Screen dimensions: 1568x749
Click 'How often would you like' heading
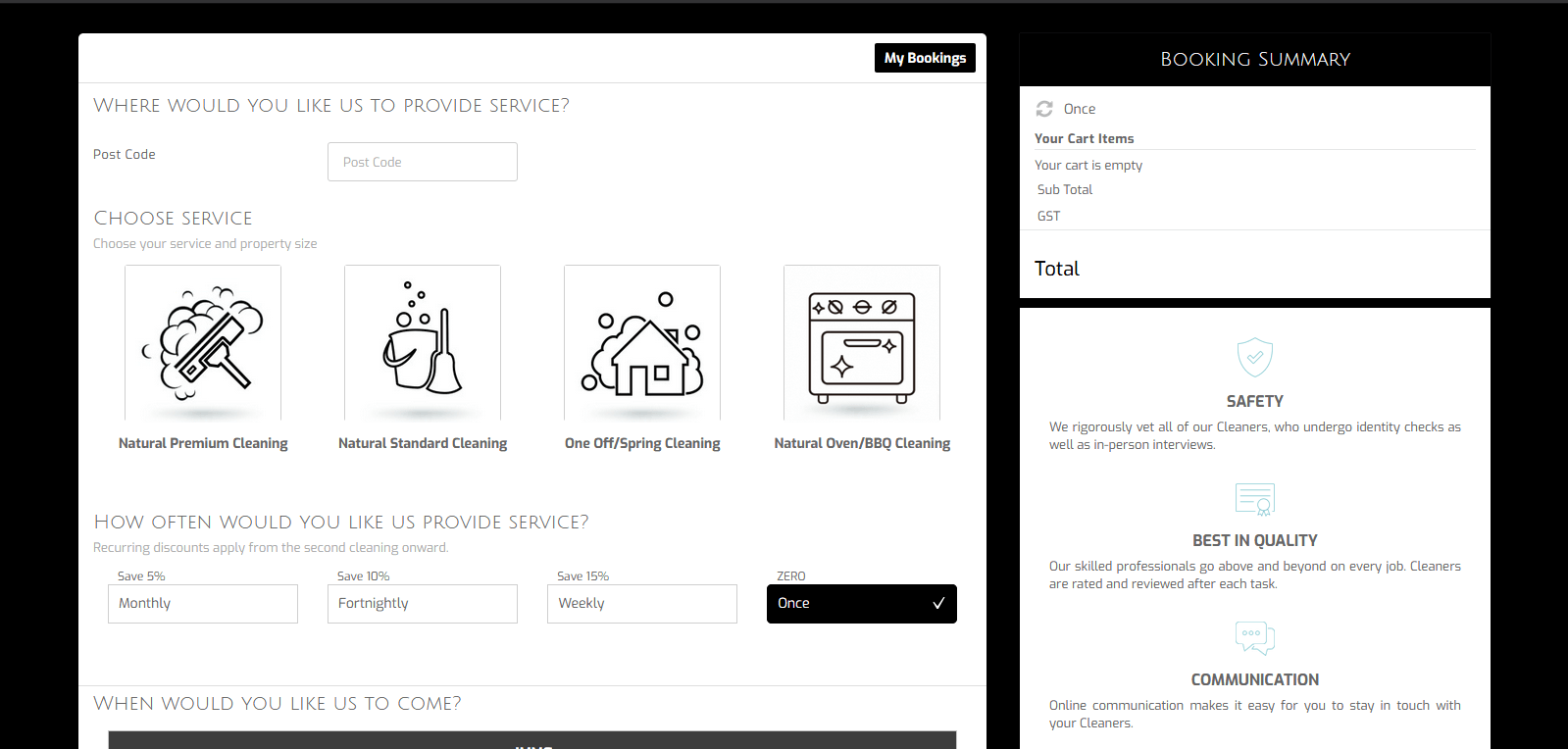pos(341,522)
